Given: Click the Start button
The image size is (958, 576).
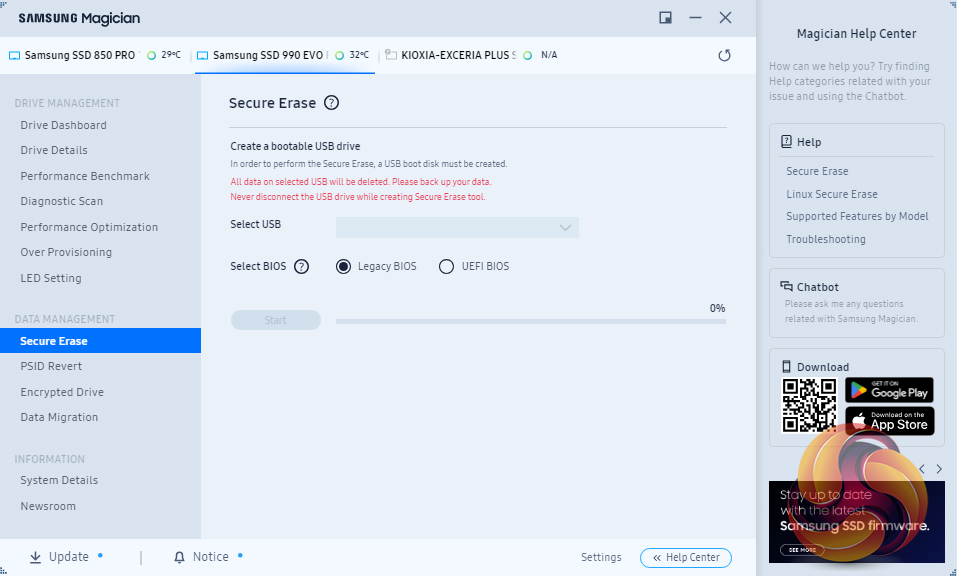Looking at the screenshot, I should 276,320.
